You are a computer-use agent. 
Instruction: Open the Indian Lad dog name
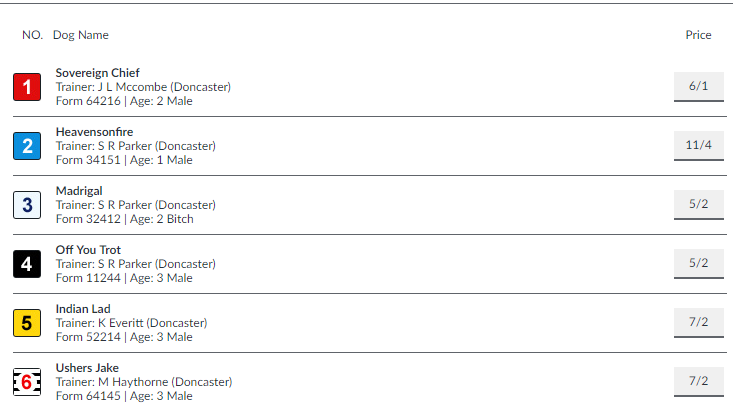click(x=83, y=309)
